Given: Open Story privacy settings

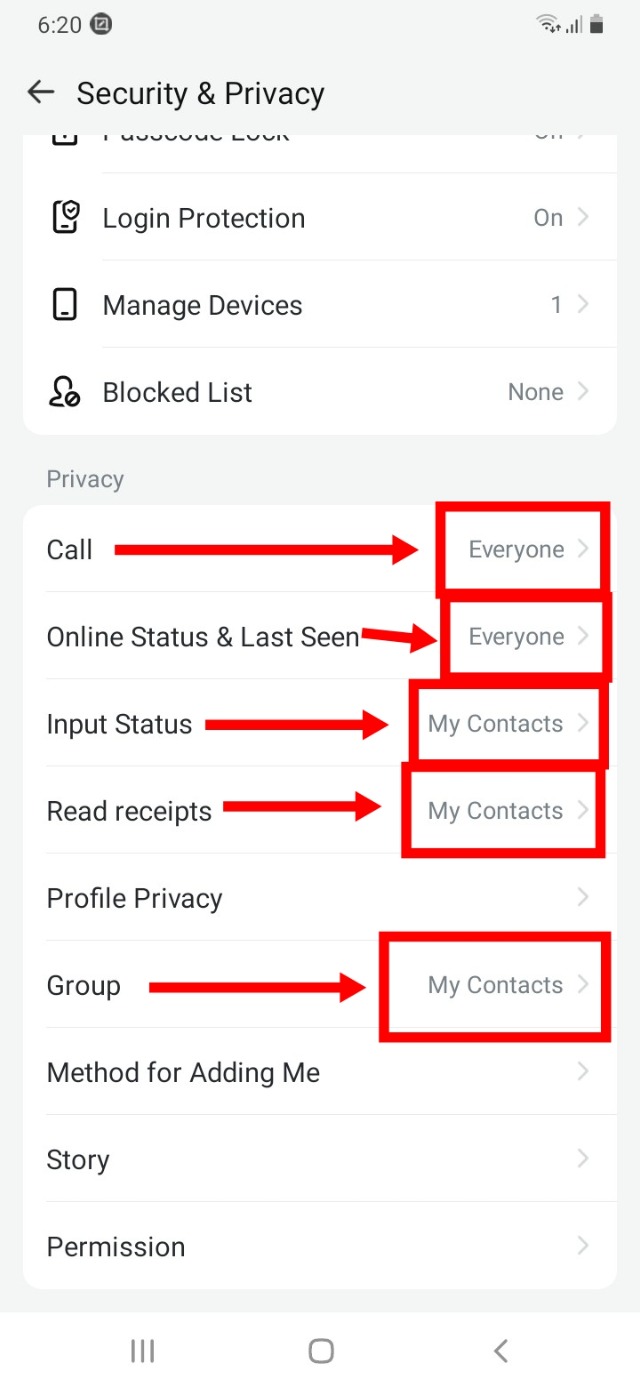Looking at the screenshot, I should [320, 1160].
